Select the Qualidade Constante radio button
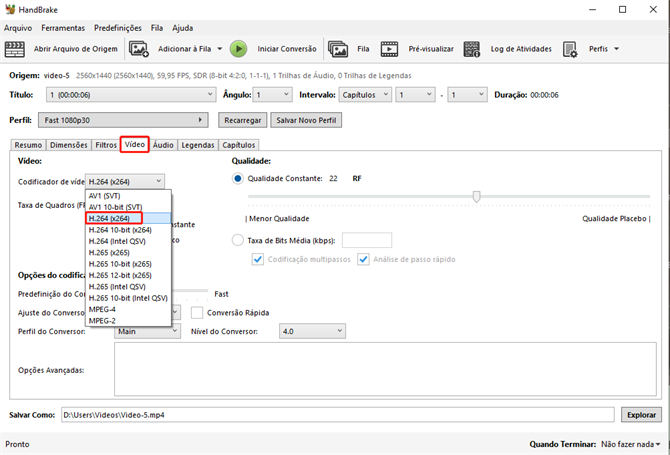The width and height of the screenshot is (670, 455). pos(238,179)
